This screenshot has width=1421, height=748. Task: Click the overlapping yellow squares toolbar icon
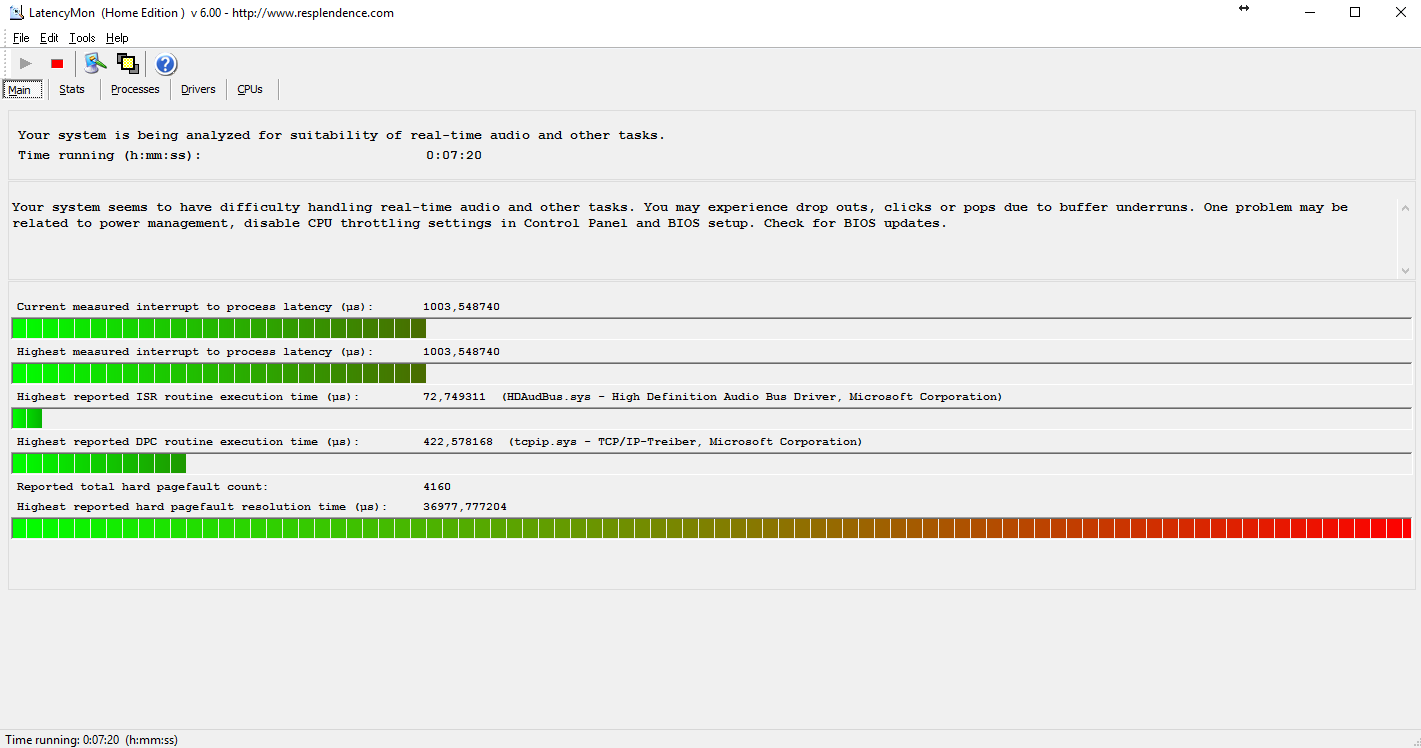pos(128,64)
